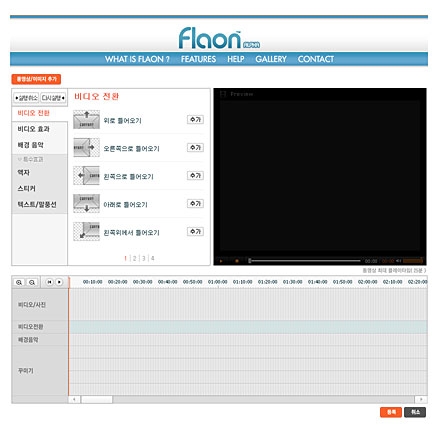Click the preview player seek bar
Screen dimensions: 439x425
[x=305, y=261]
